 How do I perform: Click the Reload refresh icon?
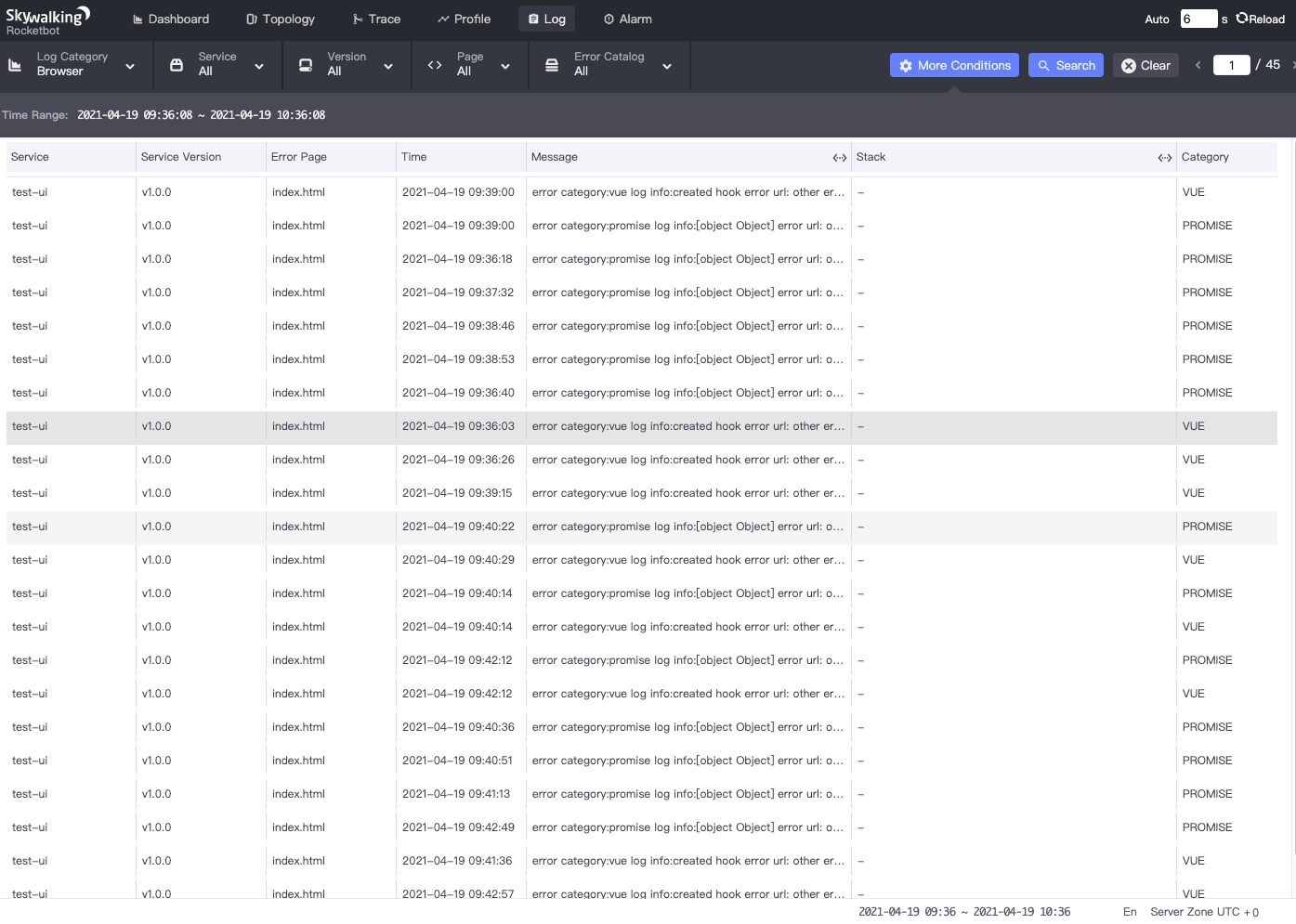[x=1241, y=19]
